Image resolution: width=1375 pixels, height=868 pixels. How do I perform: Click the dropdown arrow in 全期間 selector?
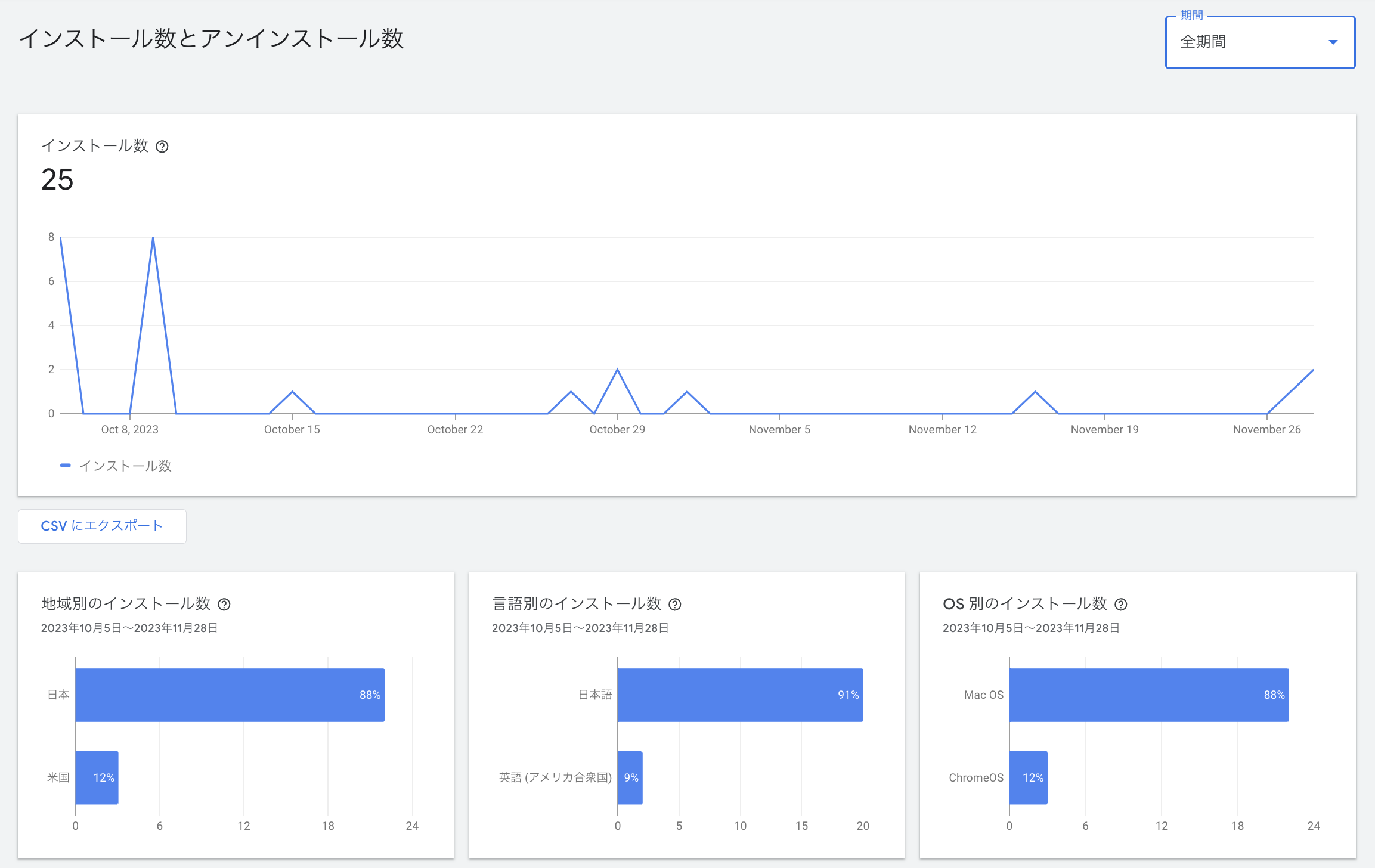click(1333, 42)
